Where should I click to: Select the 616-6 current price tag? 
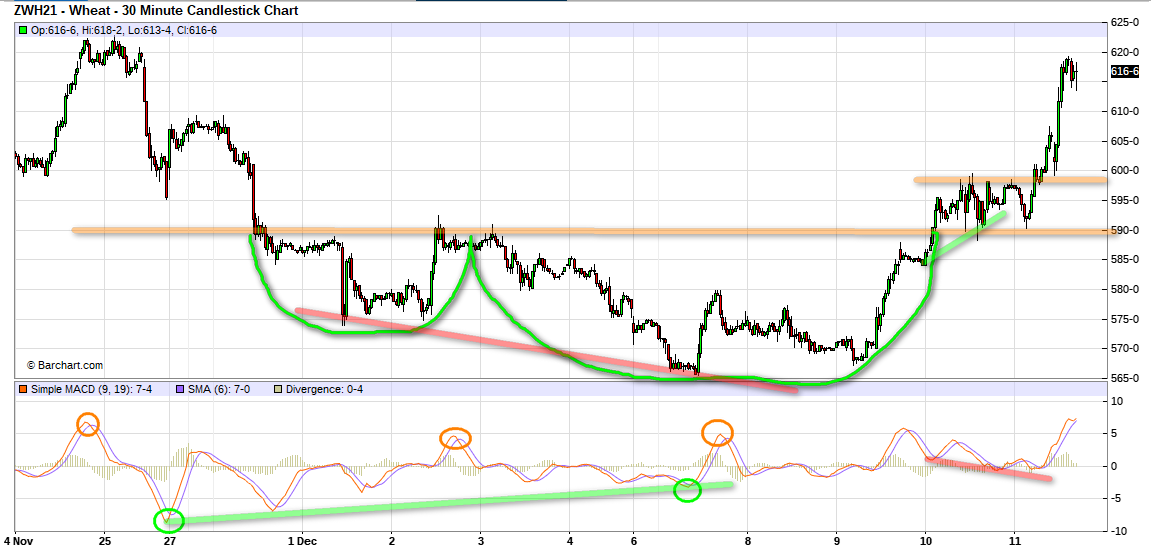pos(1125,72)
